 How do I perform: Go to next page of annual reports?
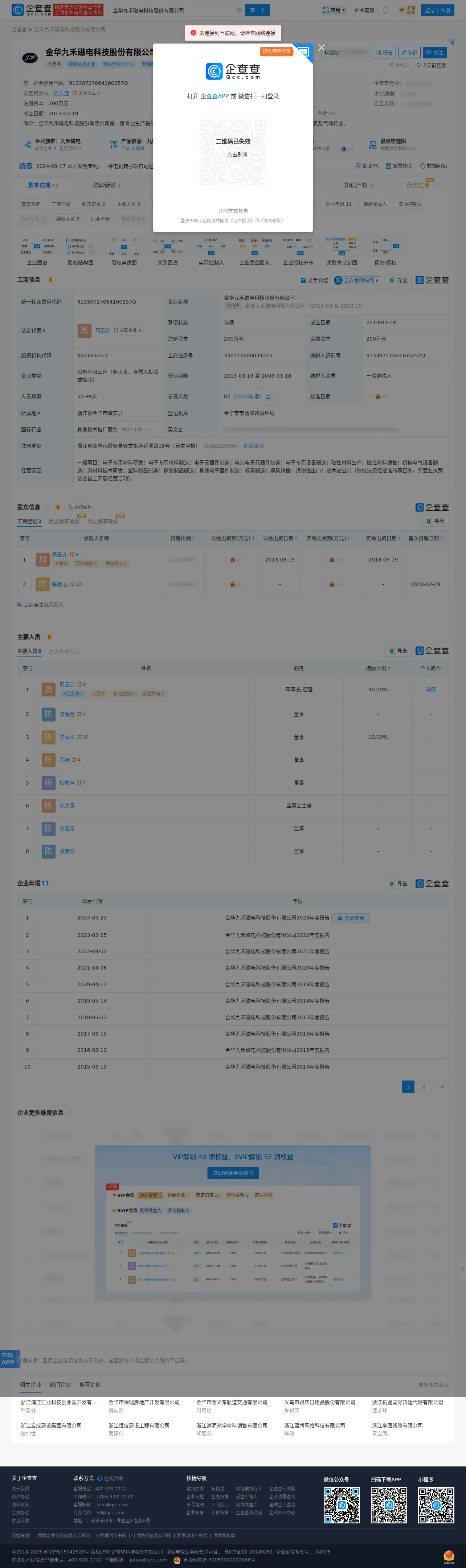[442, 1087]
